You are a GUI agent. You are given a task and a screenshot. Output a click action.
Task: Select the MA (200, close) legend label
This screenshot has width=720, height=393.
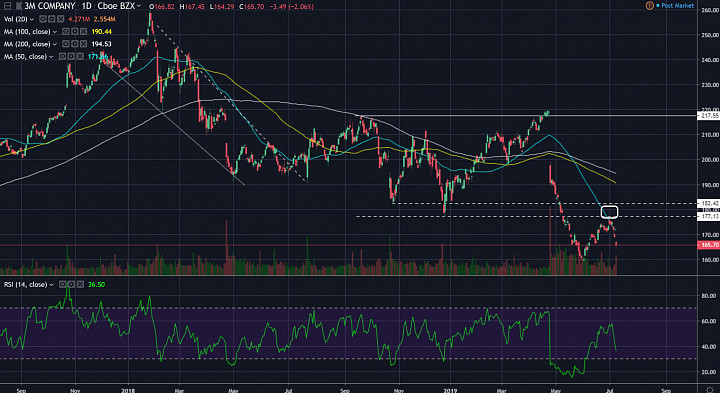pyautogui.click(x=28, y=44)
